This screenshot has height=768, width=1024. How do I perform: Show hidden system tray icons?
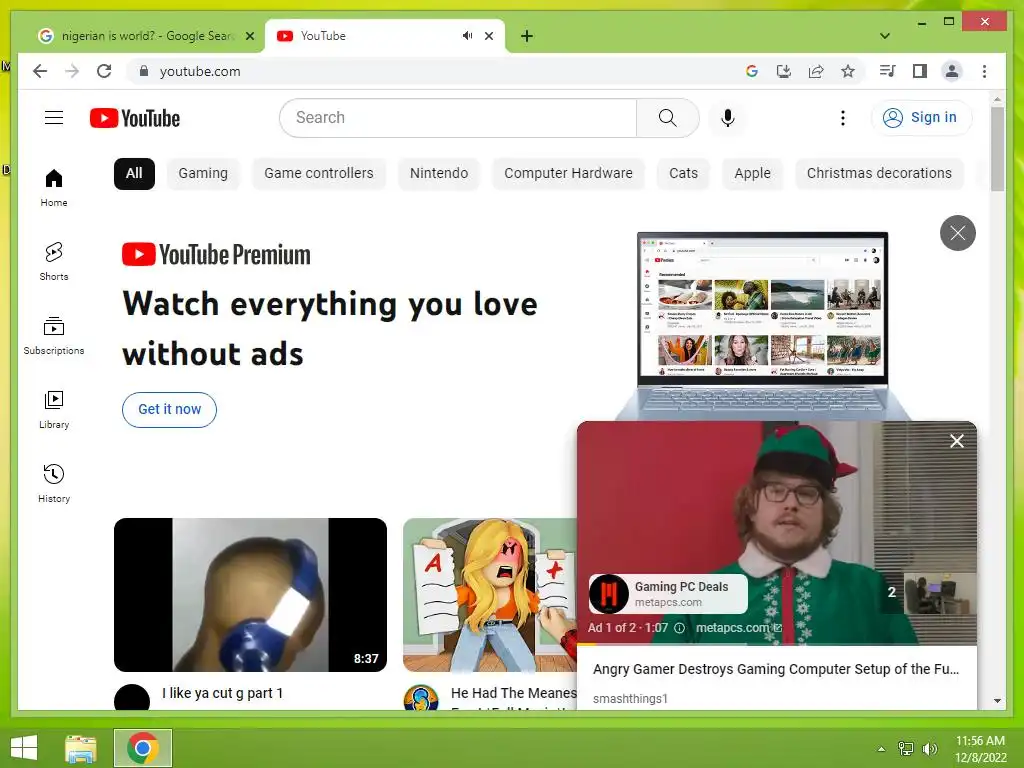point(881,748)
